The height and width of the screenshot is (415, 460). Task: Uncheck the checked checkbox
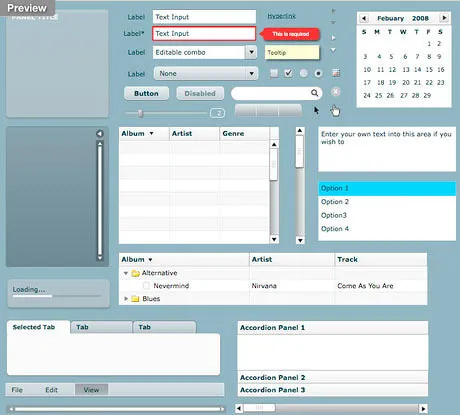[288, 73]
